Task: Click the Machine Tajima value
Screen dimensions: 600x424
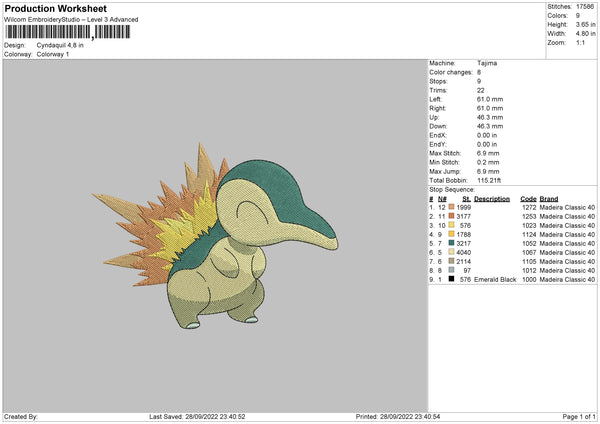Action: [x=488, y=63]
